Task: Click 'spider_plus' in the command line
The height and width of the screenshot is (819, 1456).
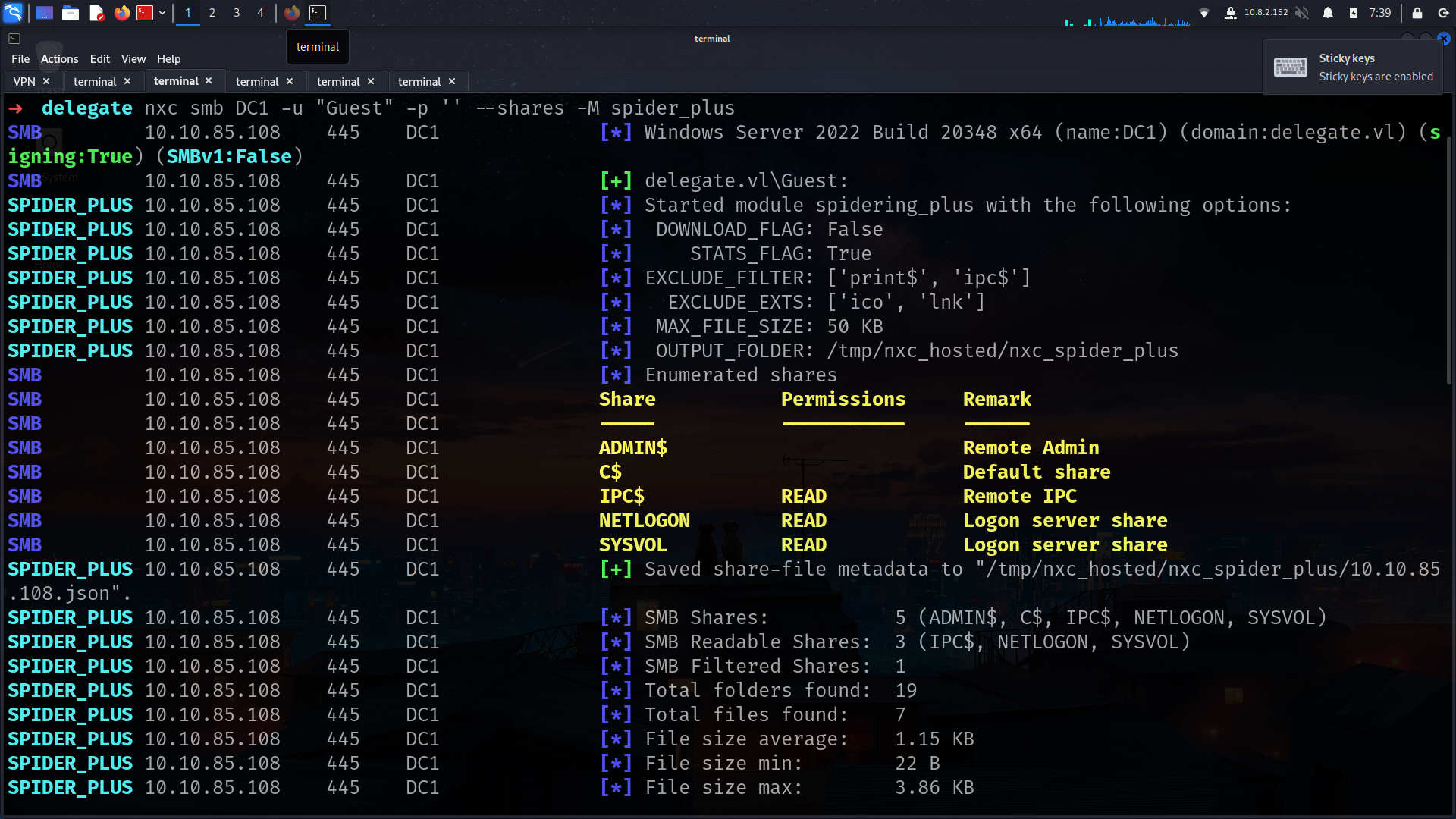Action: click(x=673, y=108)
